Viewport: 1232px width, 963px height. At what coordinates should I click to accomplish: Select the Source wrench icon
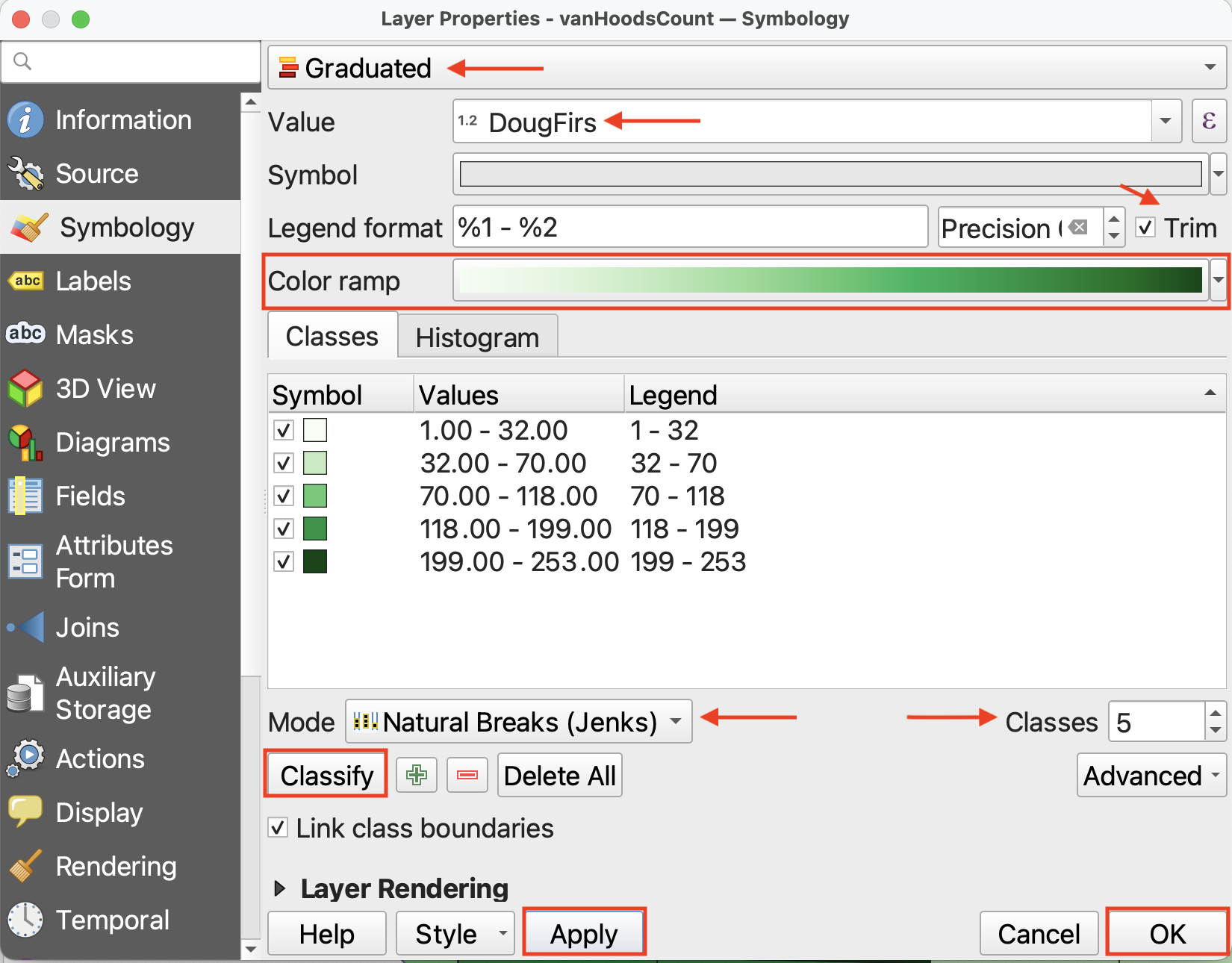pyautogui.click(x=25, y=173)
